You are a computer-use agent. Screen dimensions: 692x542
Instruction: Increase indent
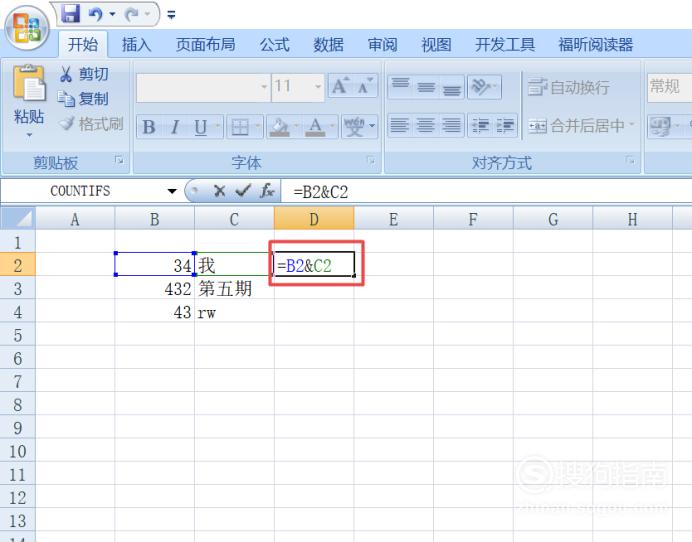pyautogui.click(x=505, y=125)
